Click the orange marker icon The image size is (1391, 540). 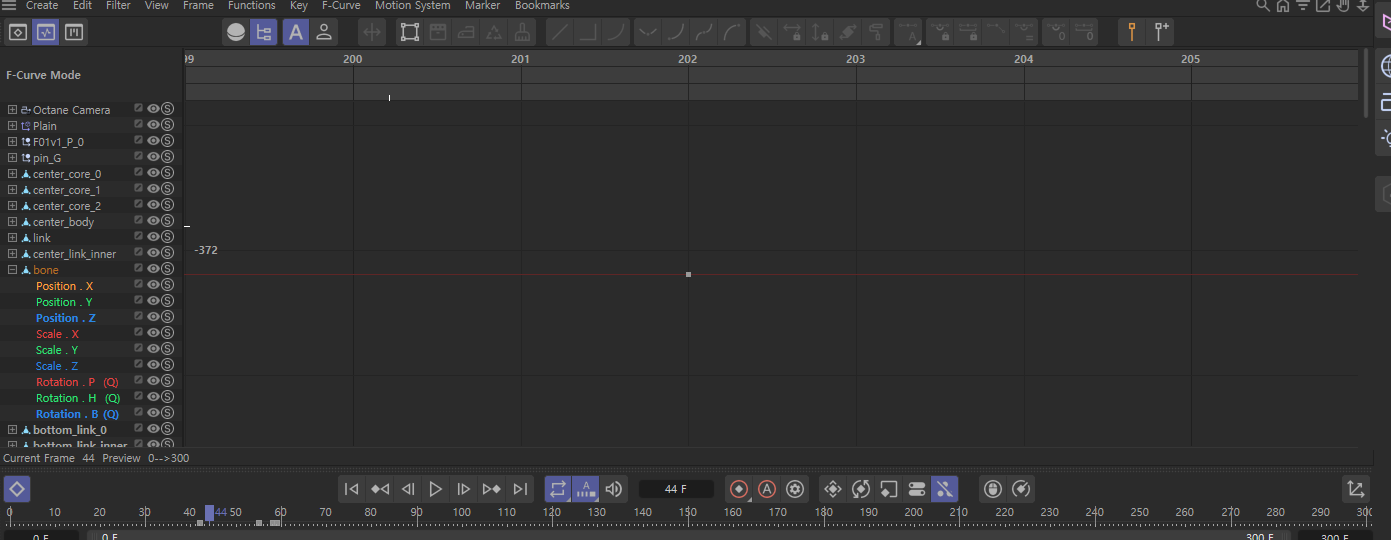coord(1132,32)
